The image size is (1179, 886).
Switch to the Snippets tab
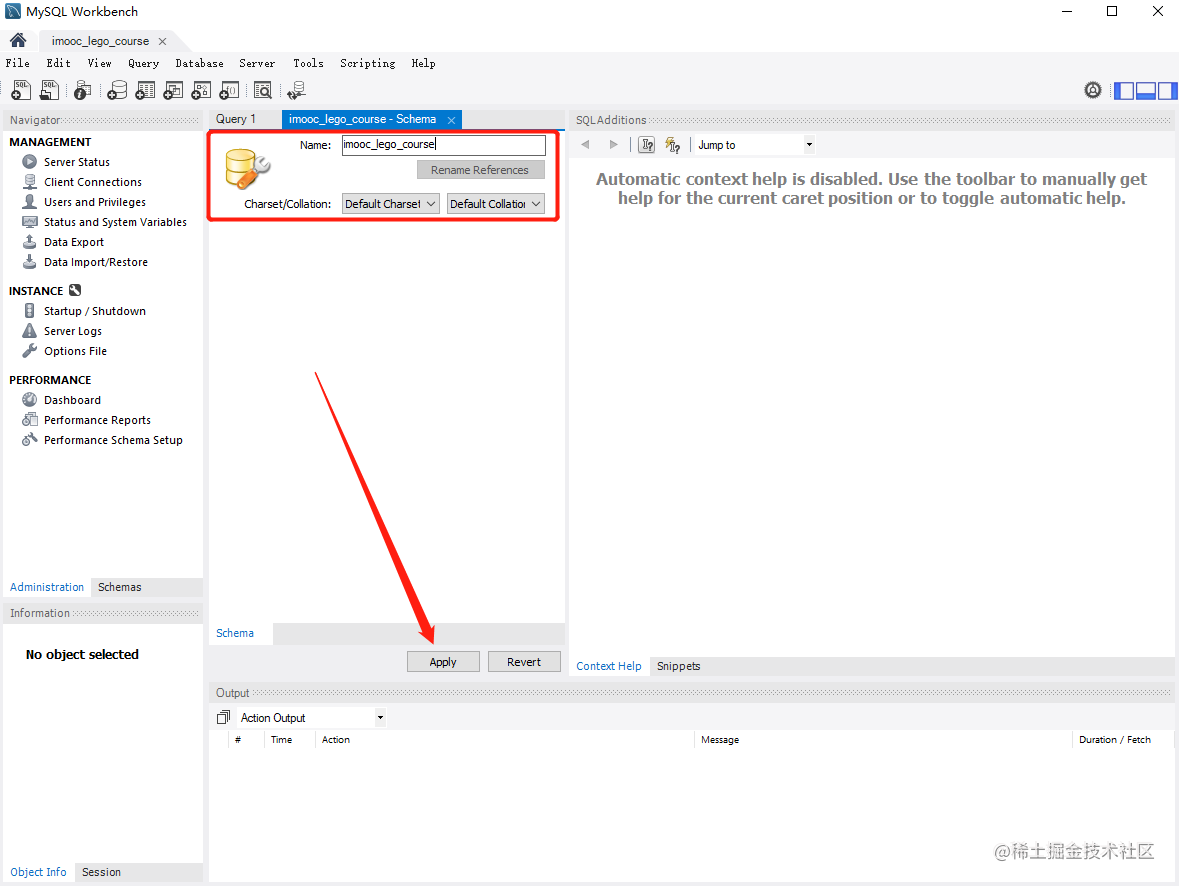click(678, 666)
